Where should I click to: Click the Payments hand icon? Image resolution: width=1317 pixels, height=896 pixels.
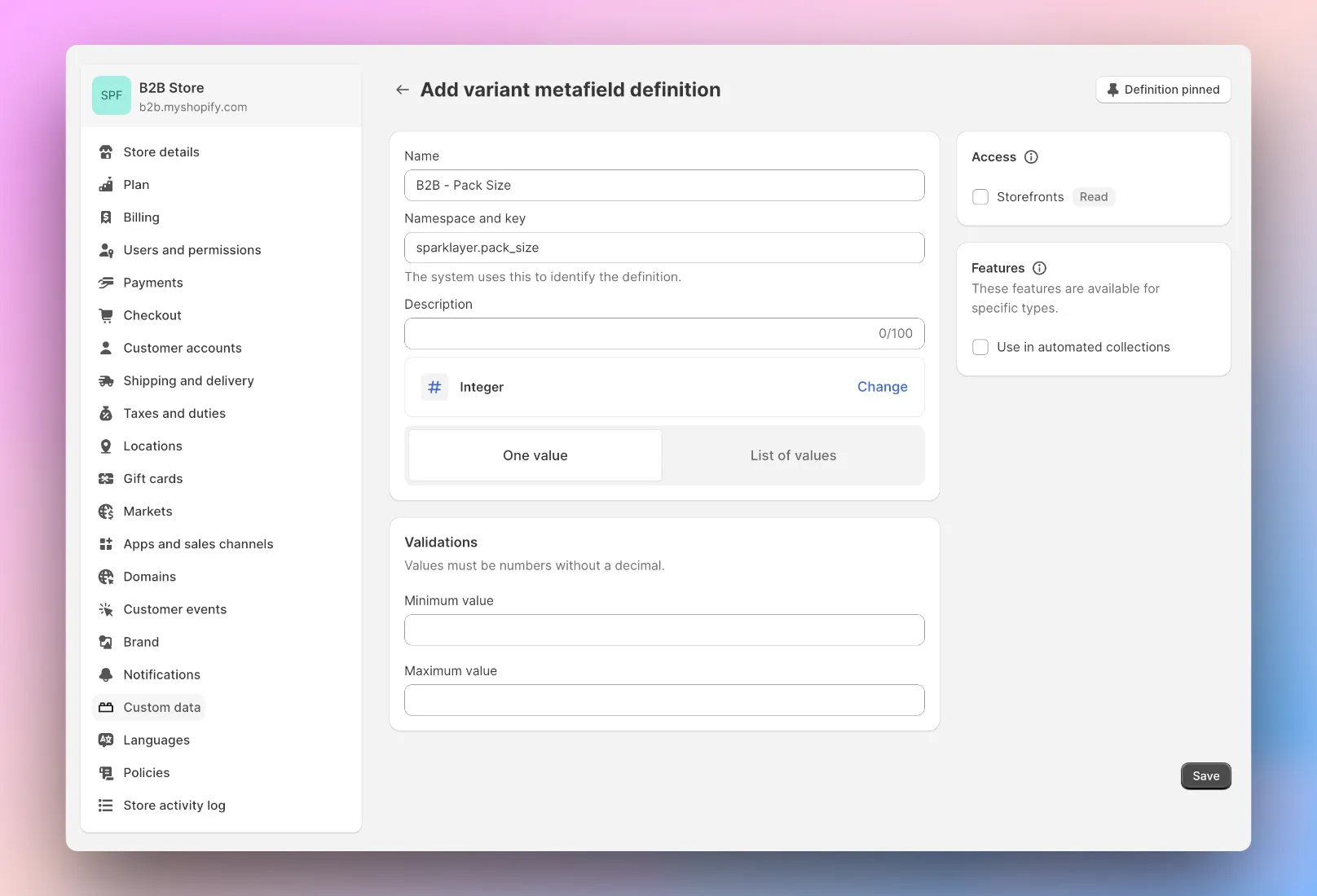[106, 283]
